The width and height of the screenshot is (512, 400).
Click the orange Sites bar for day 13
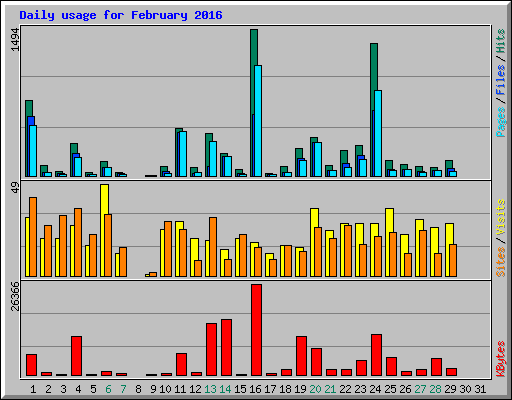213,247
